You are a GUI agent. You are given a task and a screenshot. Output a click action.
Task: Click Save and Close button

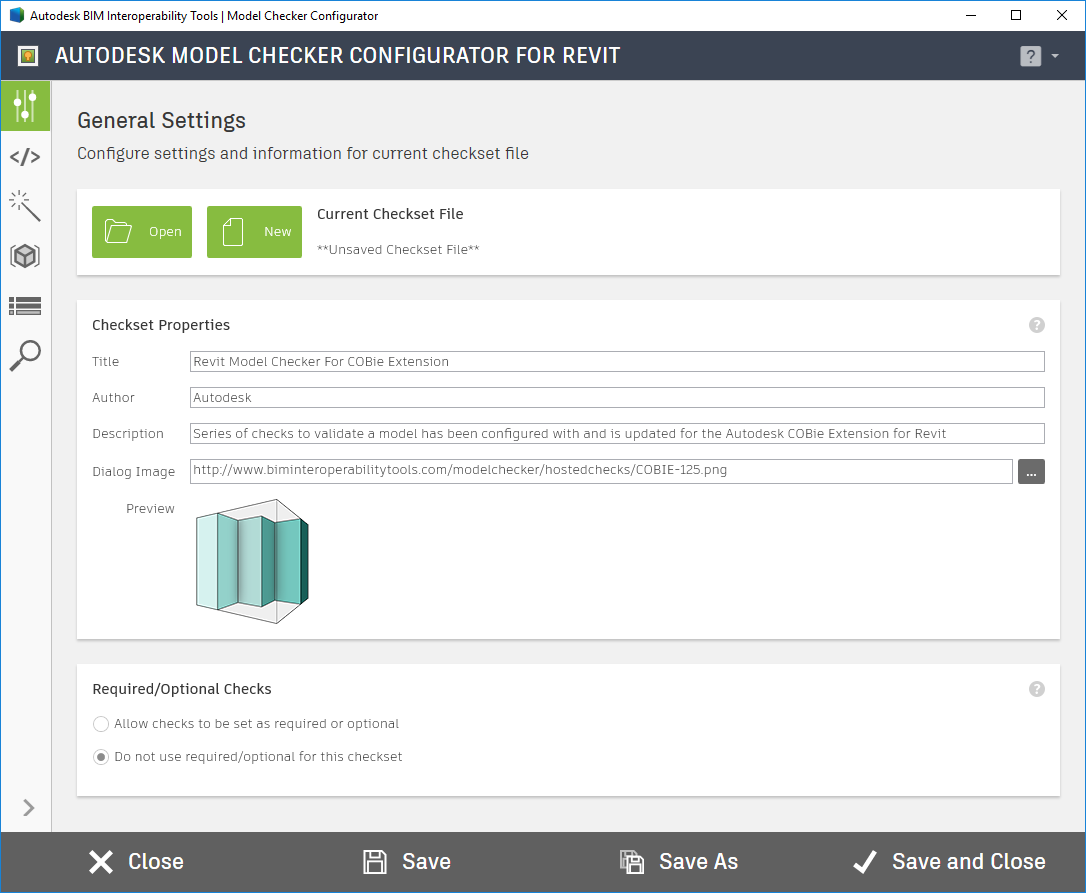tap(949, 862)
